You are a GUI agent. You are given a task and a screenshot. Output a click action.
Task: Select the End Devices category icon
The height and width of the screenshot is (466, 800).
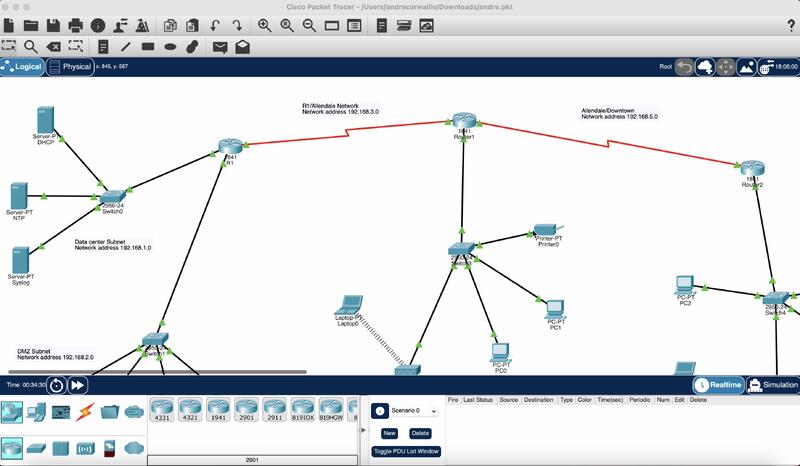click(x=36, y=411)
